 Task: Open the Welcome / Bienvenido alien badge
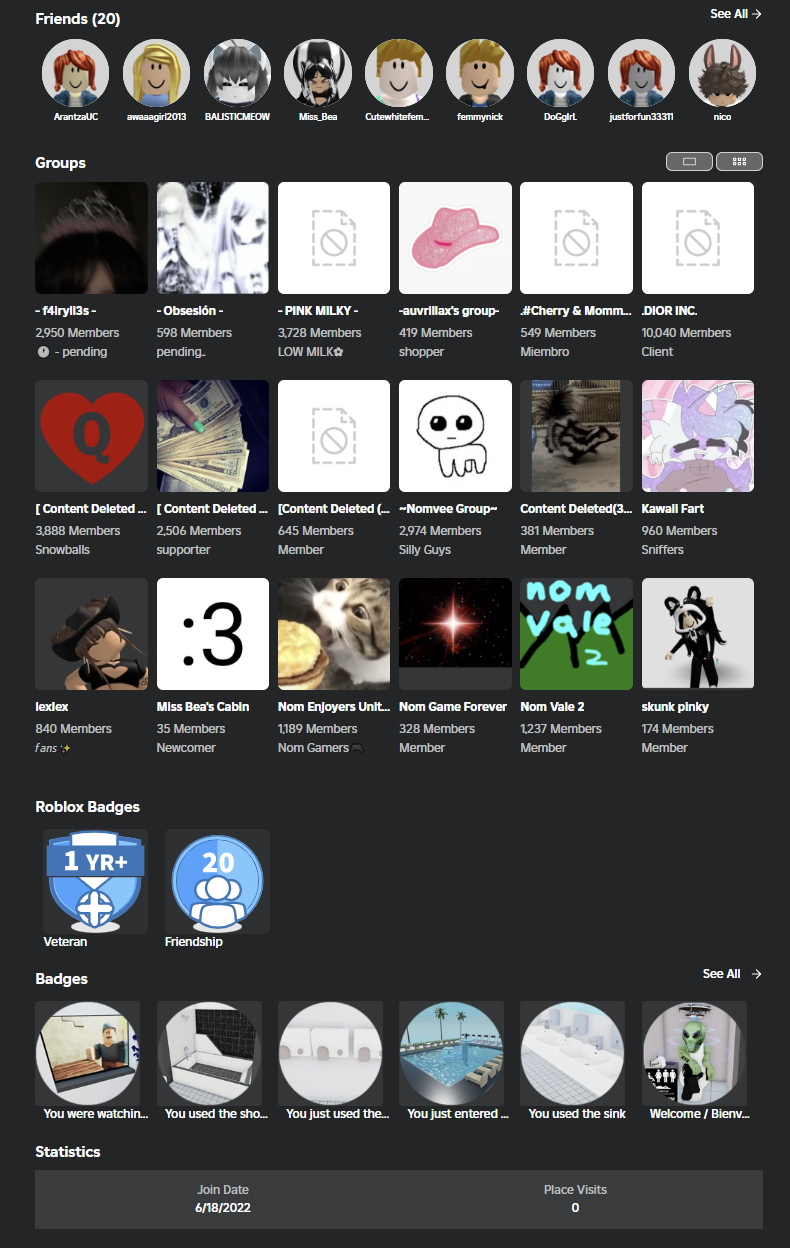[x=694, y=1061]
